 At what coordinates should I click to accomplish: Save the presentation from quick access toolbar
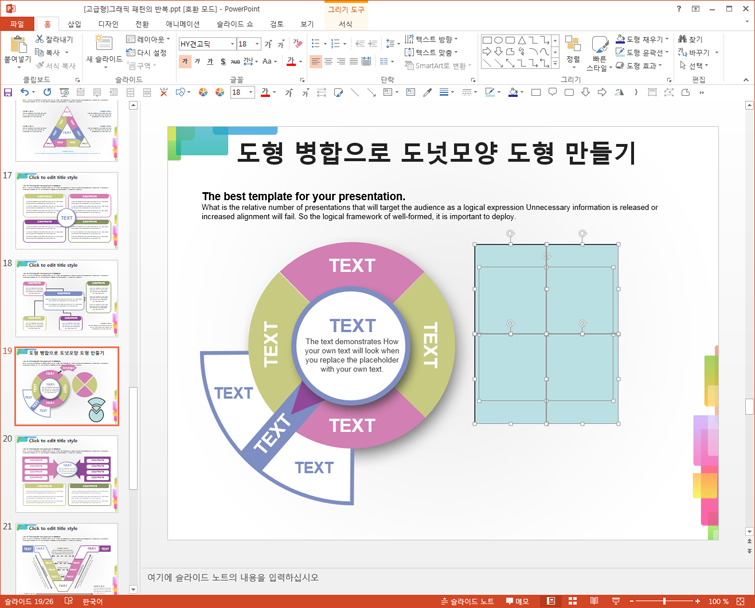point(8,92)
